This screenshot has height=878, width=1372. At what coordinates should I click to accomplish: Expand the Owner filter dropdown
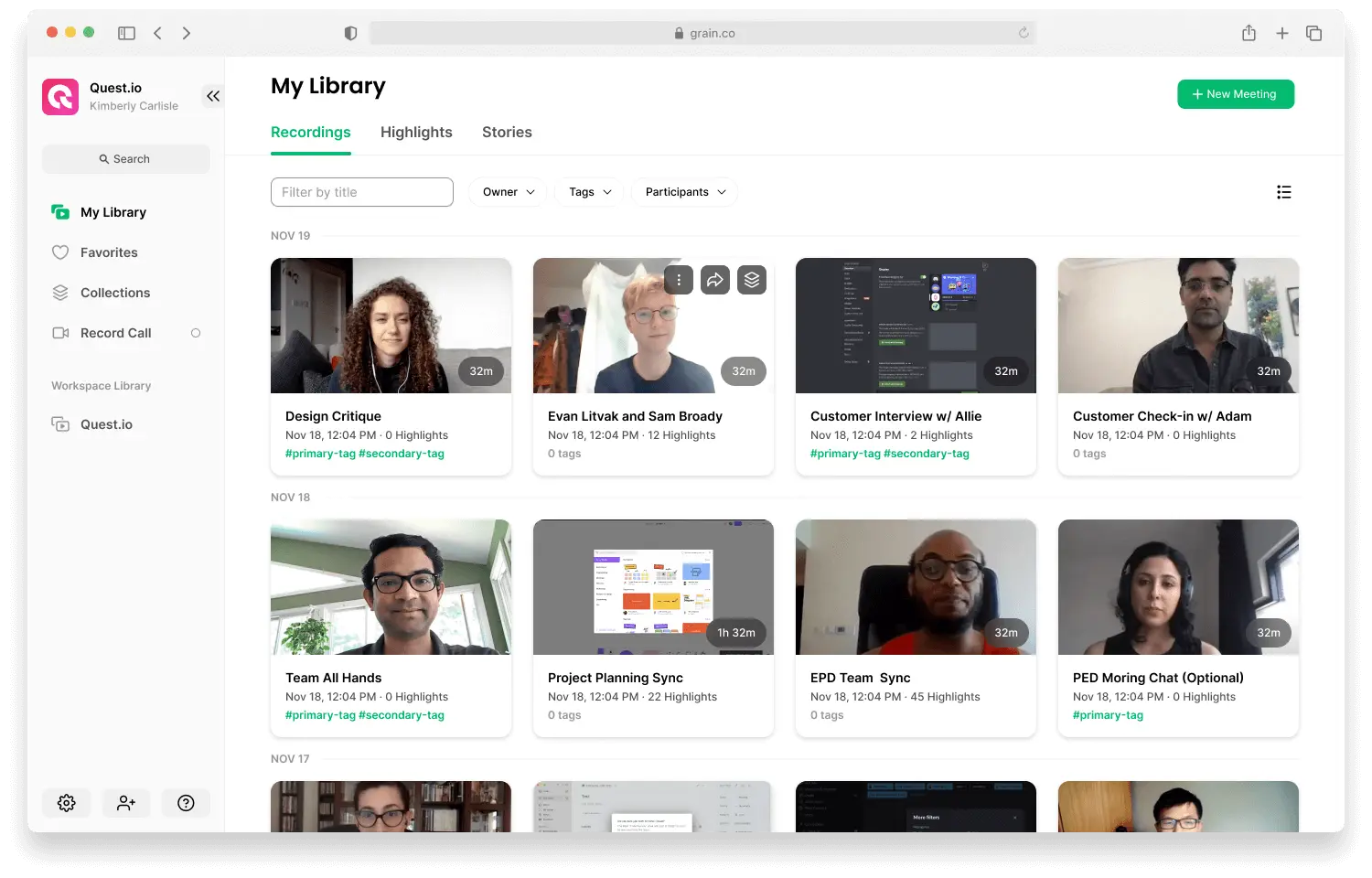click(509, 192)
